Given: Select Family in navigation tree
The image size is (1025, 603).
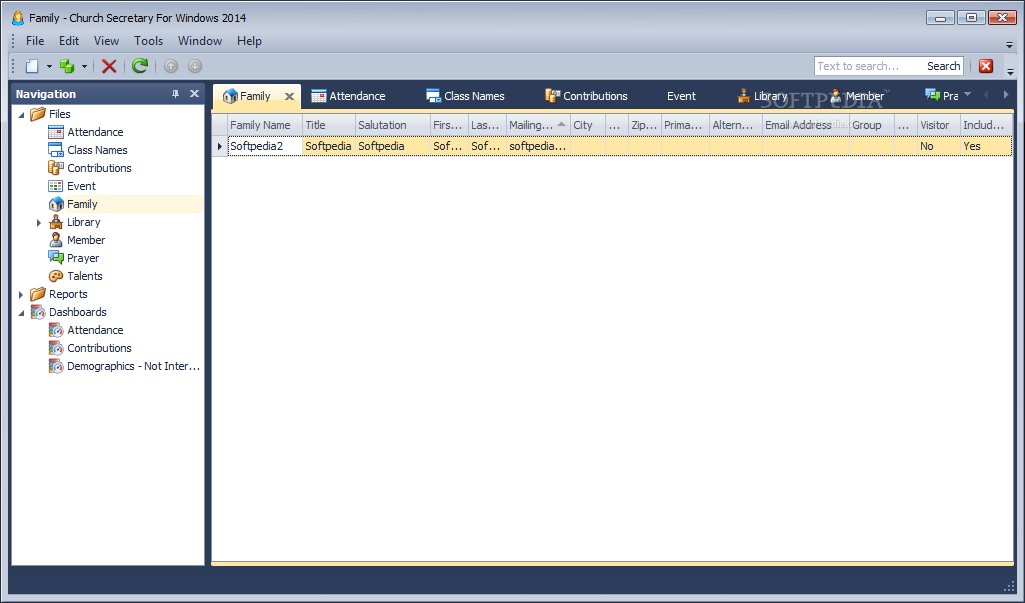Looking at the screenshot, I should [x=82, y=204].
